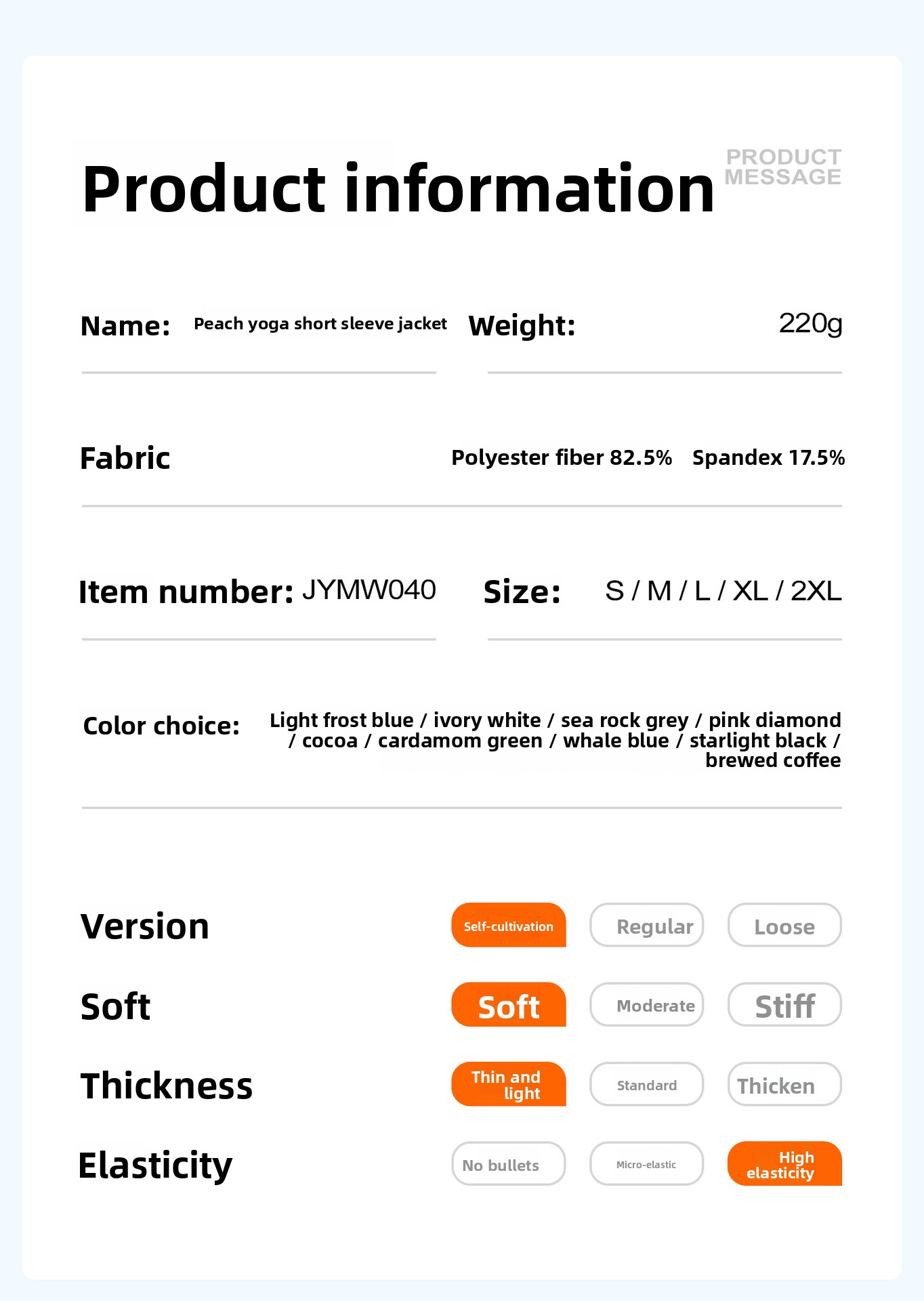The width and height of the screenshot is (924, 1301).
Task: Select the No bullets elasticity option
Action: [509, 1164]
